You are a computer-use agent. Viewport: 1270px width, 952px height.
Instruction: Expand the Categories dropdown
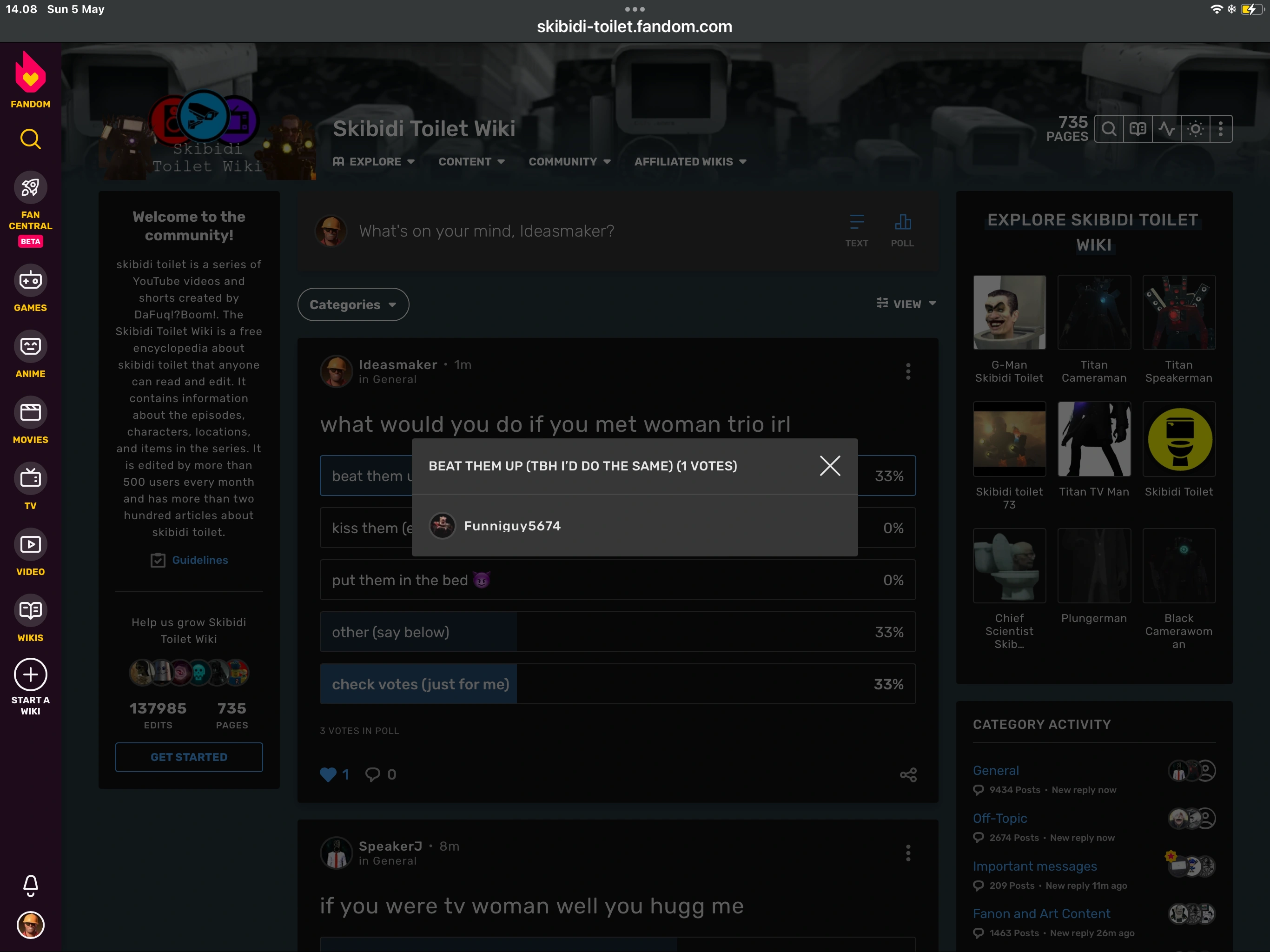(353, 304)
